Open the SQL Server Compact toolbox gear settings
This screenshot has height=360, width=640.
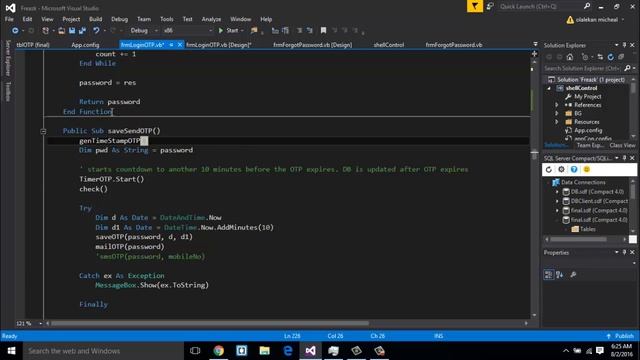pos(561,169)
